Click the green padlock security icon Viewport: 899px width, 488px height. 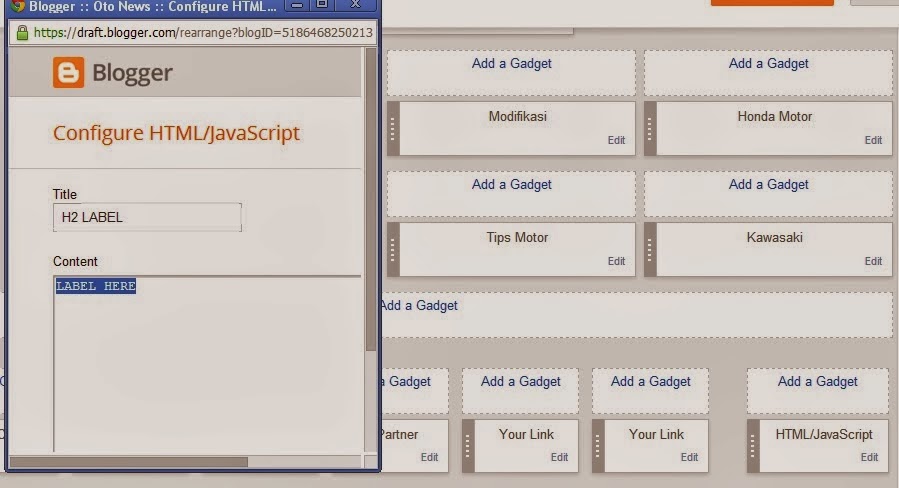point(22,33)
